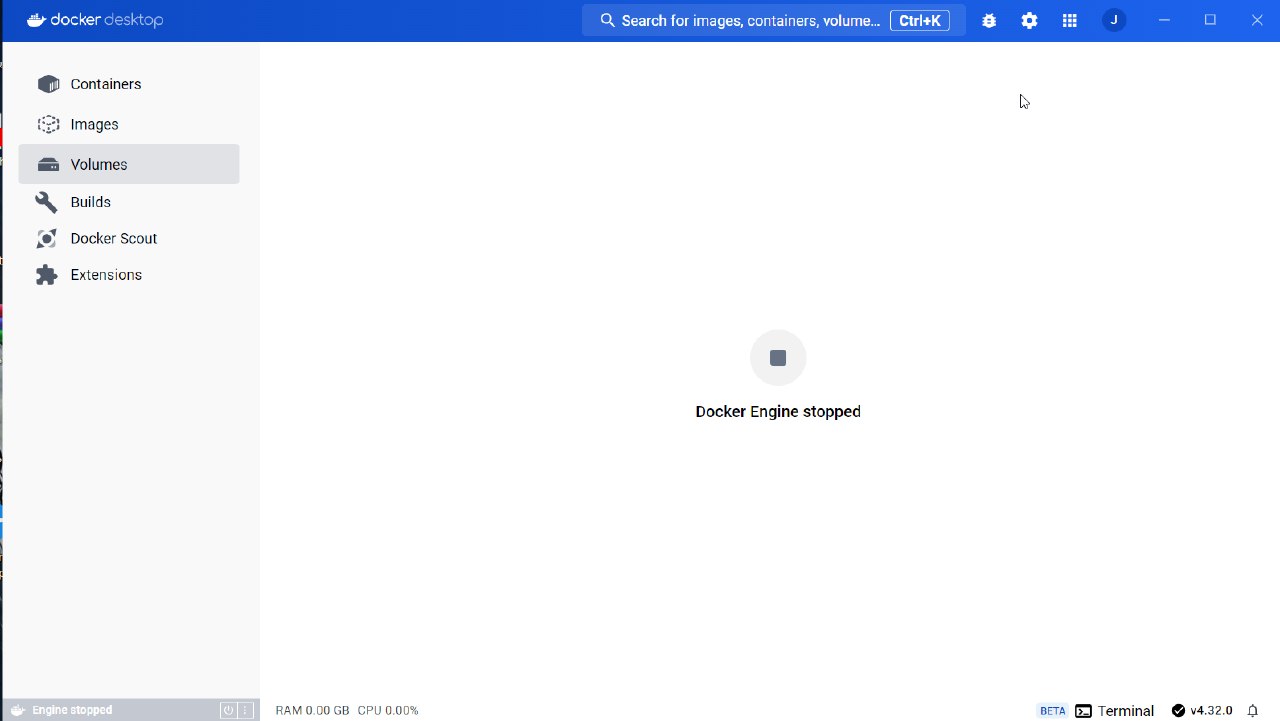Toggle the engine power button

click(228, 710)
